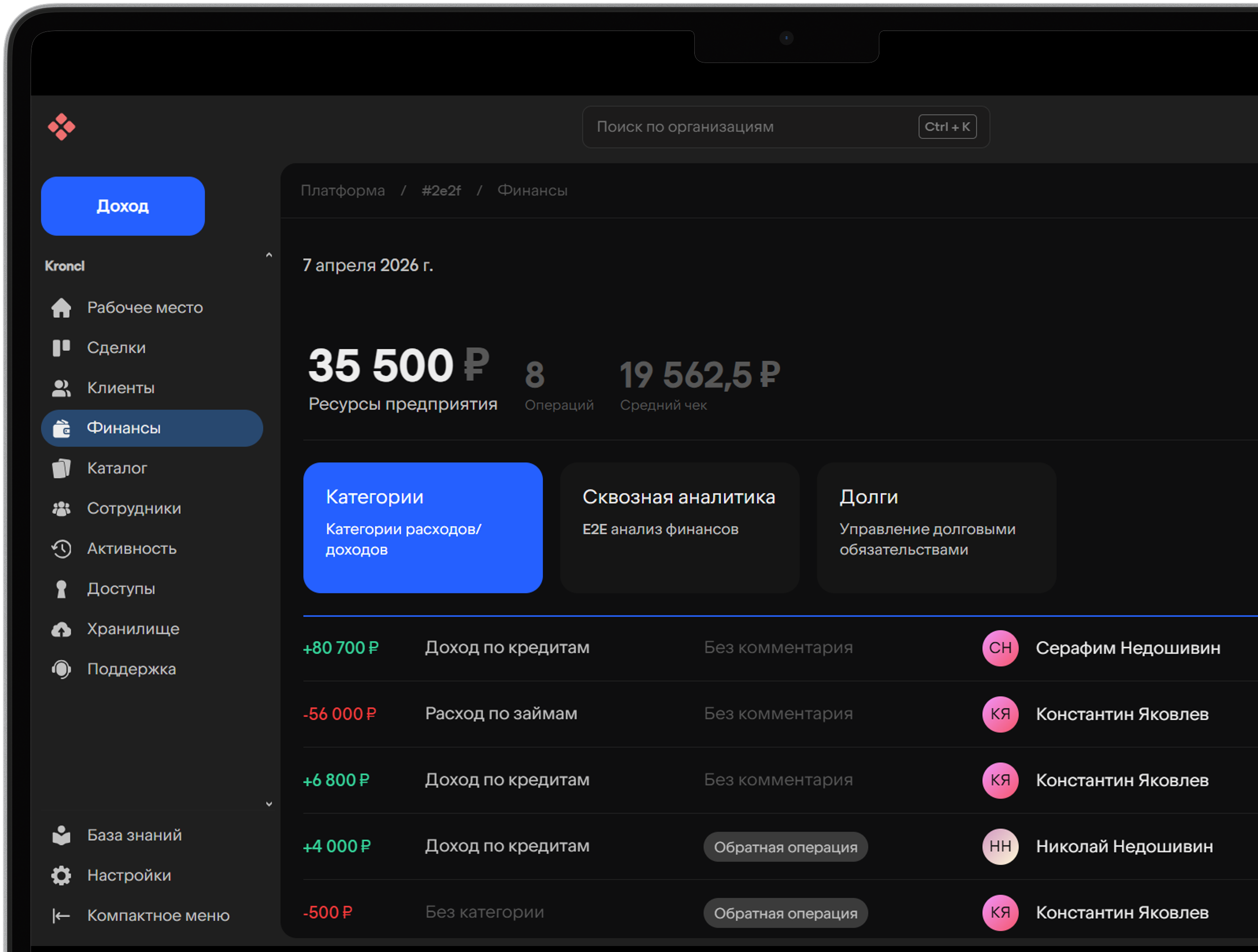The image size is (1258, 952).
Task: Select the Каталог cards icon
Action: click(x=62, y=468)
